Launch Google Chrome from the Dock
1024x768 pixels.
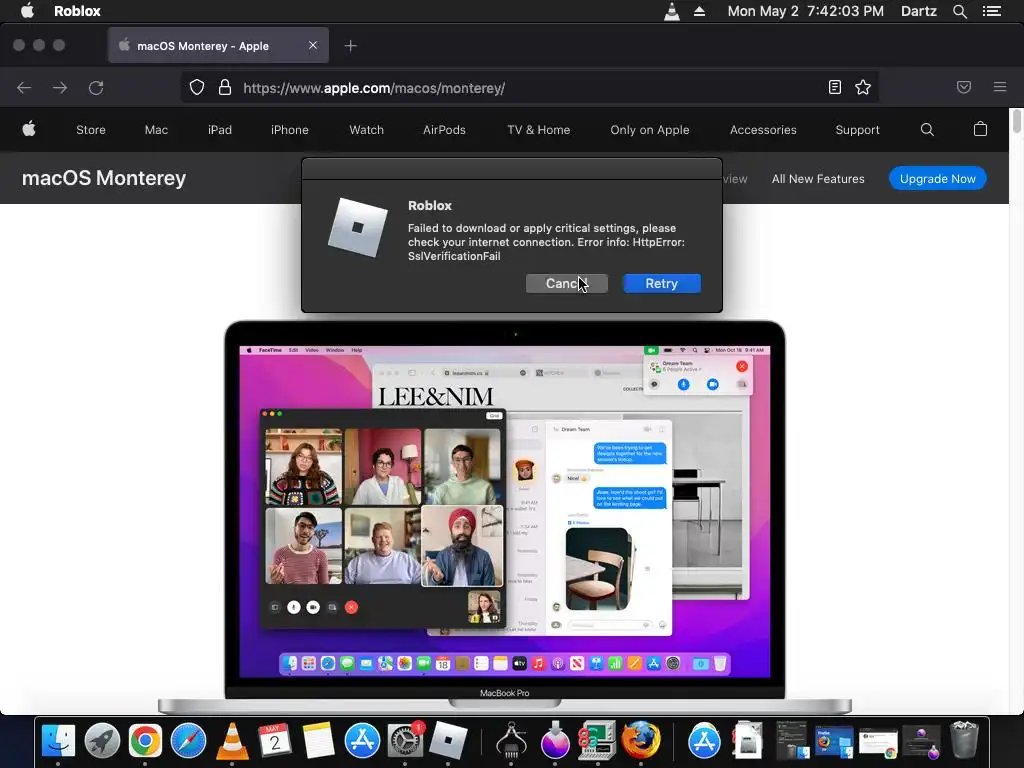145,741
